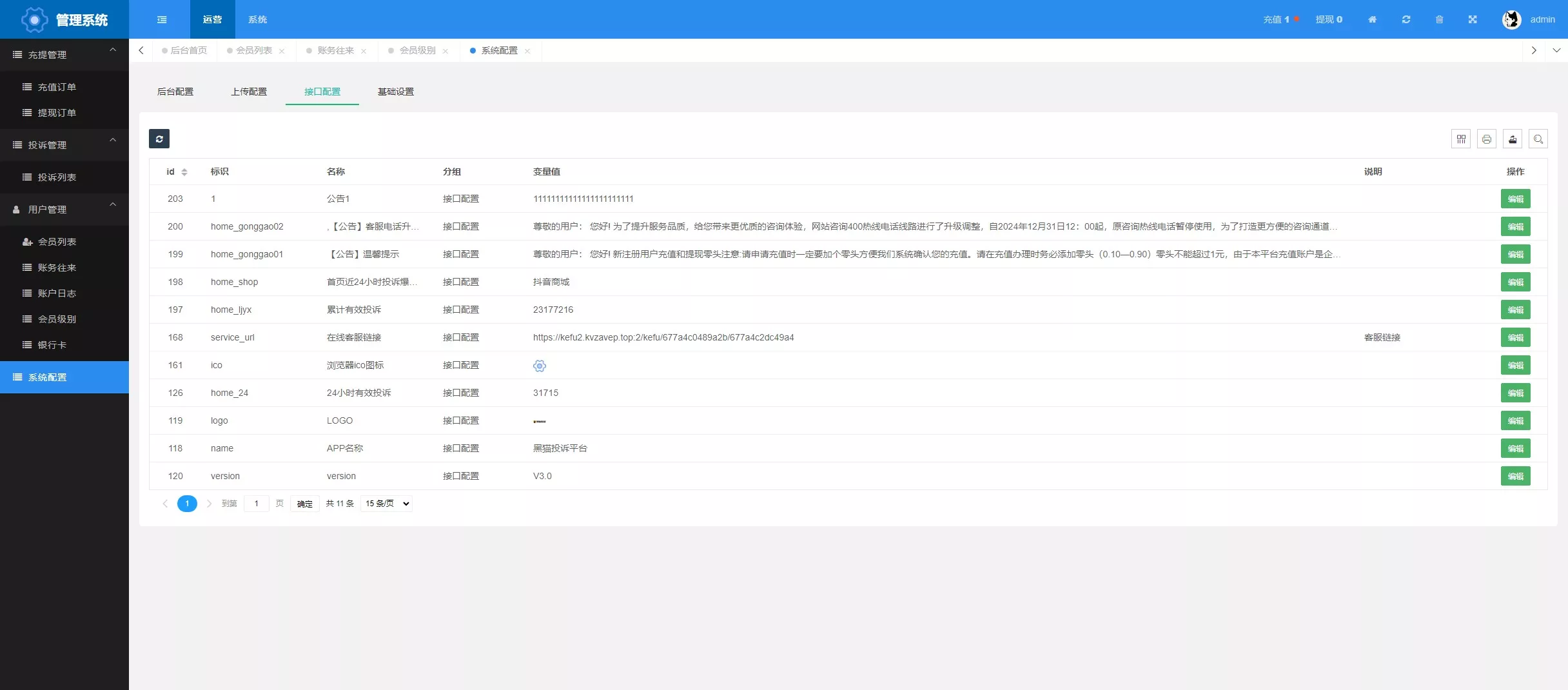Screen dimensions: 1568x690
Task: Open the page size dropdown showing 15条/页
Action: point(386,504)
